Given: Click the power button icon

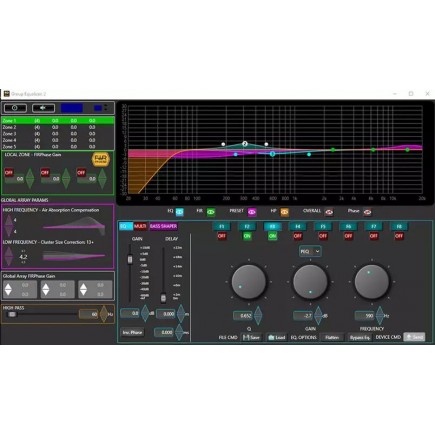Looking at the screenshot, I should [15, 108].
